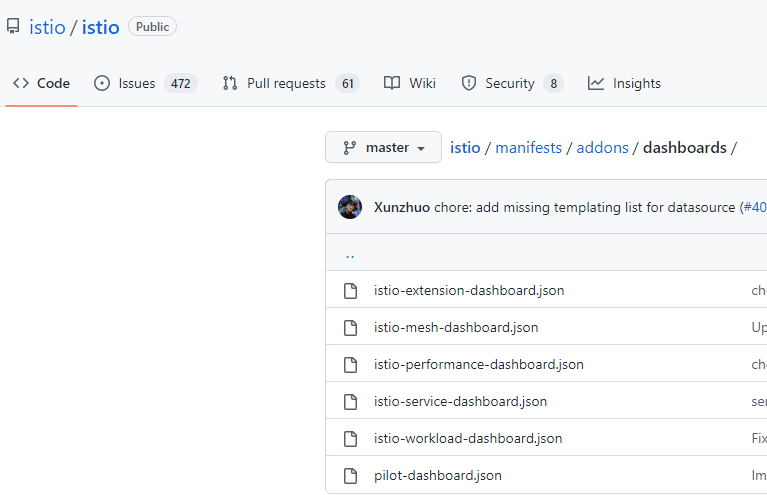Screen dimensions: 767x495
Task: Click file icon for pilot-dashboard.json
Action: 350,475
